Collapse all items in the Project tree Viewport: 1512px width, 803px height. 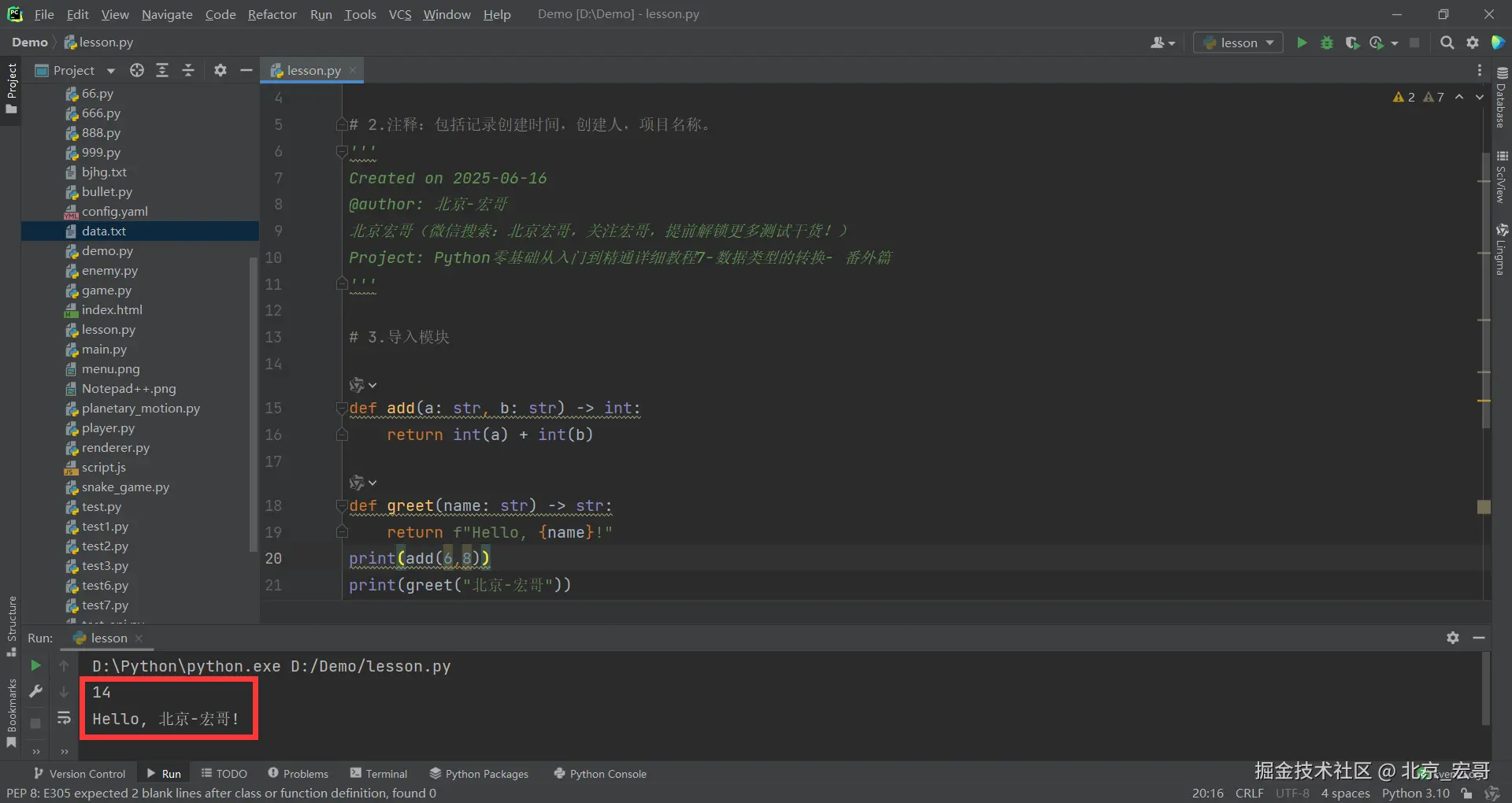point(188,70)
